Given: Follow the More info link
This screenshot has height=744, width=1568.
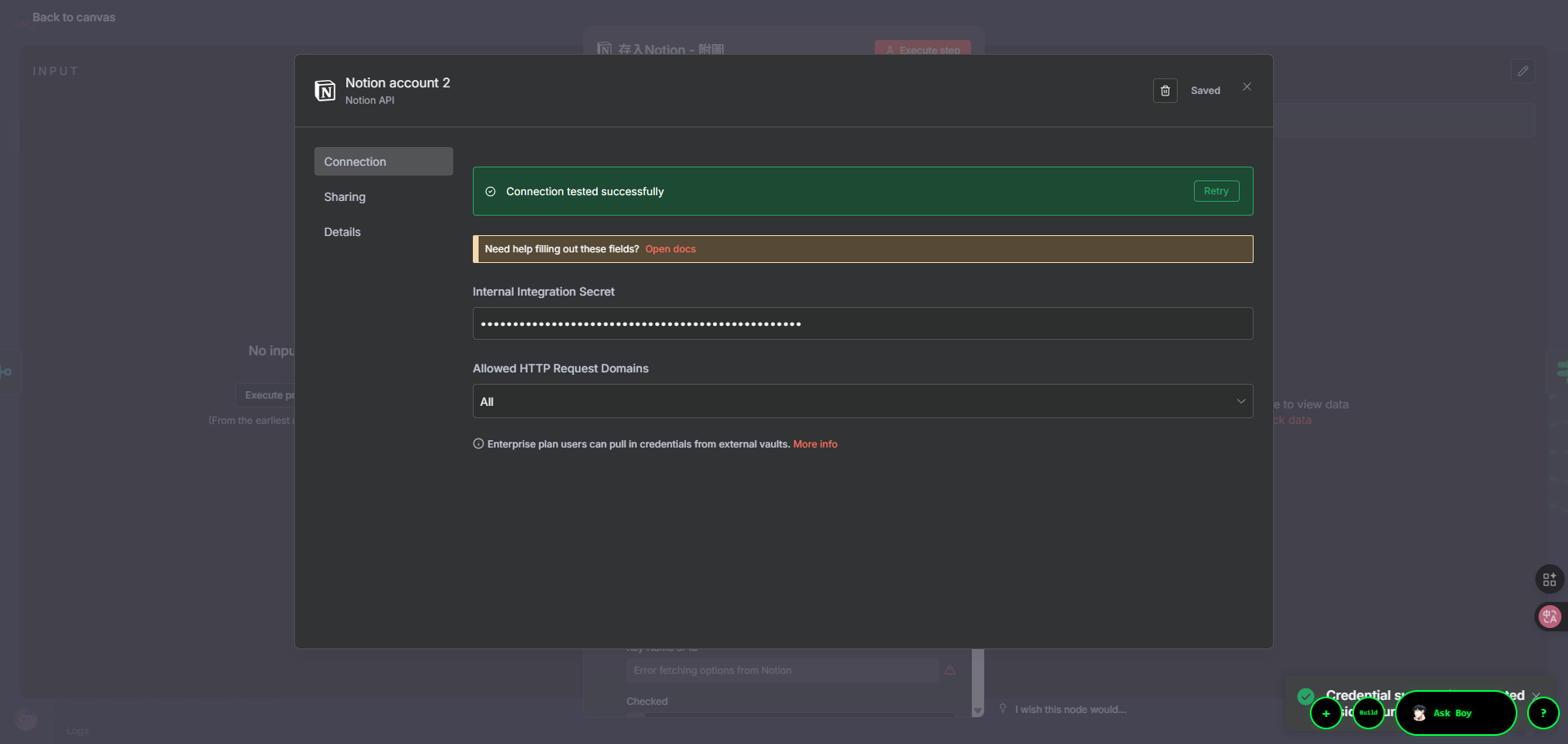Looking at the screenshot, I should pos(814,444).
